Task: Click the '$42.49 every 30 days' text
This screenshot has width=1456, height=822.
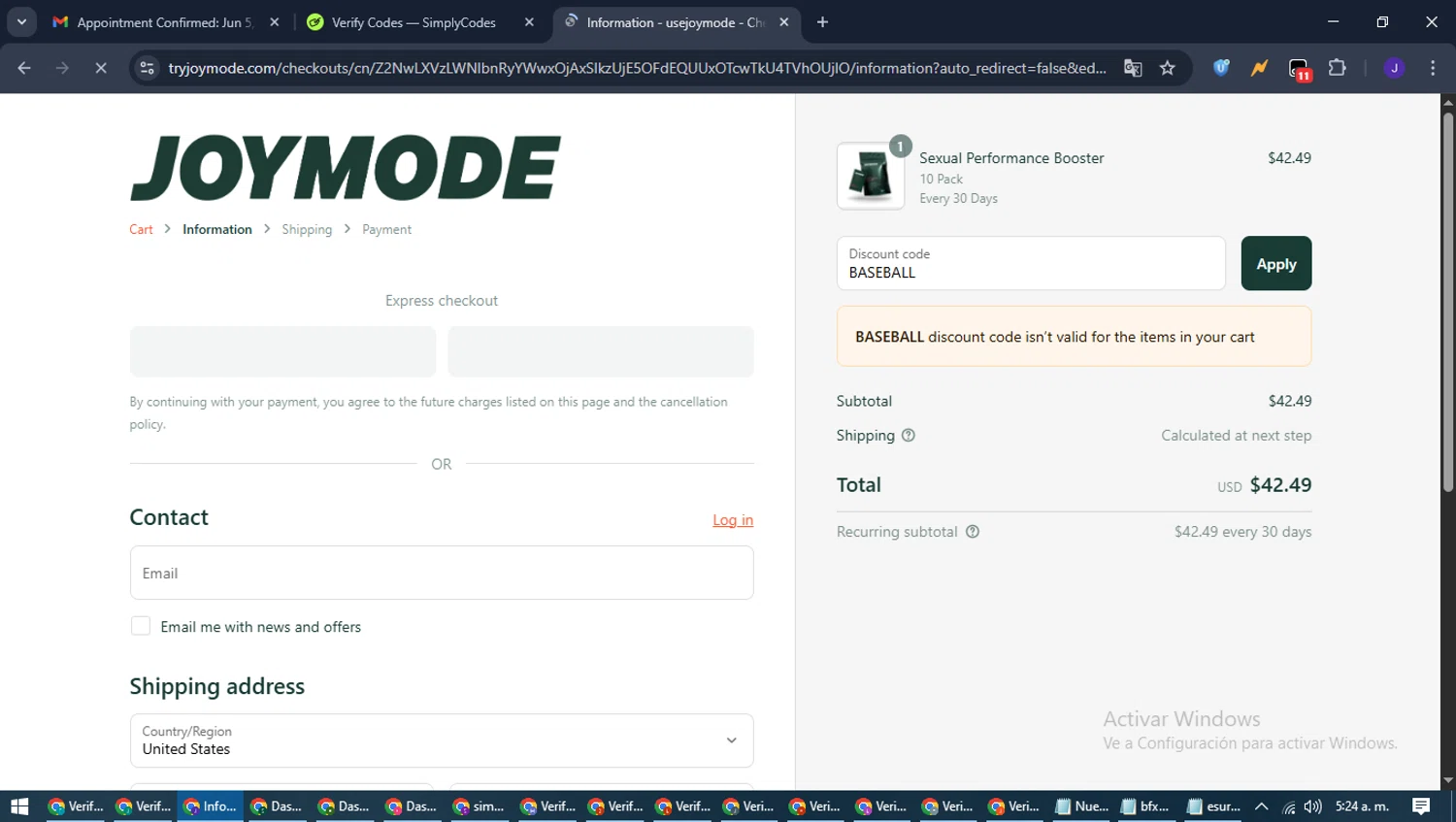Action: click(x=1242, y=532)
